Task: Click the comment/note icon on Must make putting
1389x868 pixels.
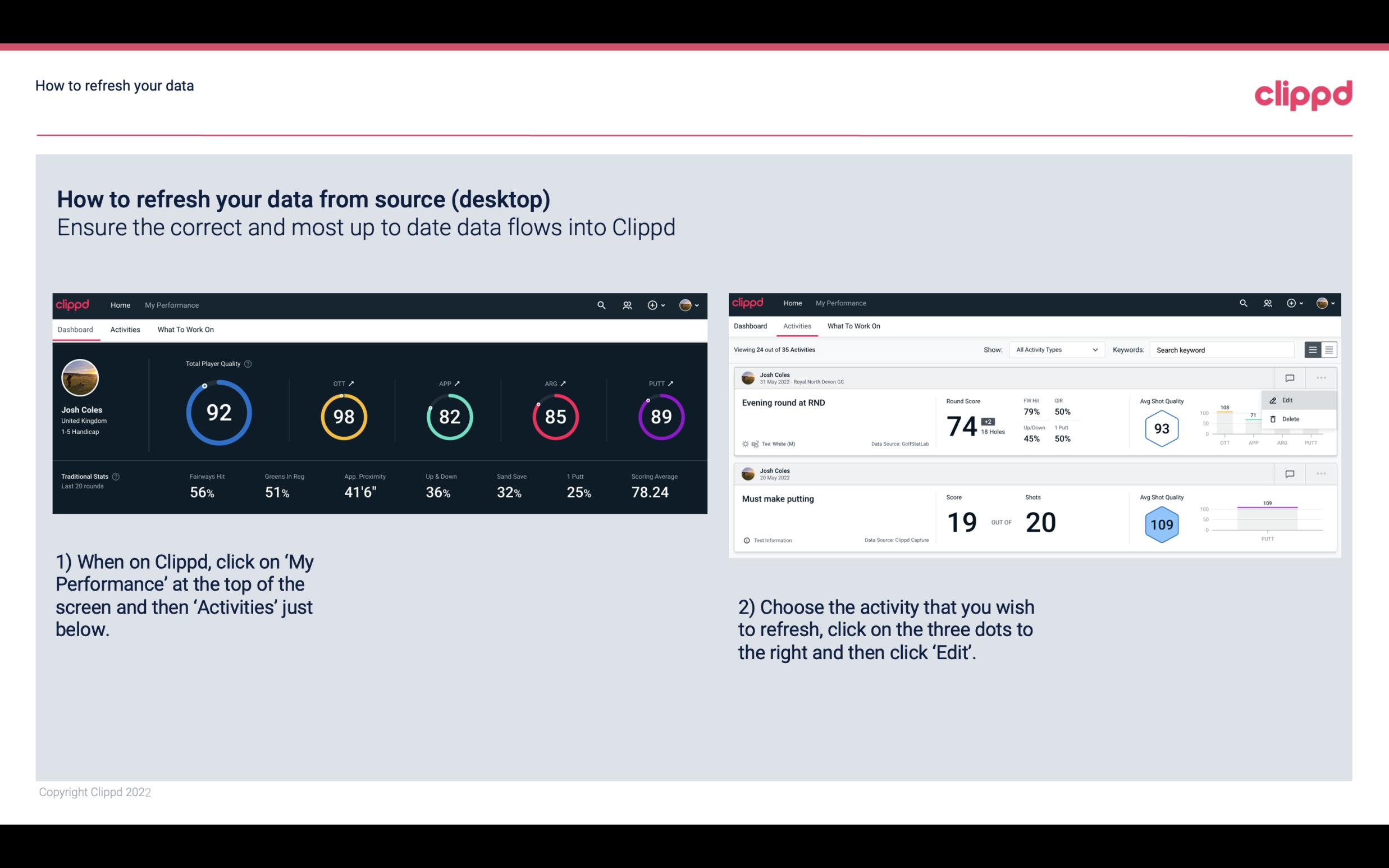Action: point(1290,473)
